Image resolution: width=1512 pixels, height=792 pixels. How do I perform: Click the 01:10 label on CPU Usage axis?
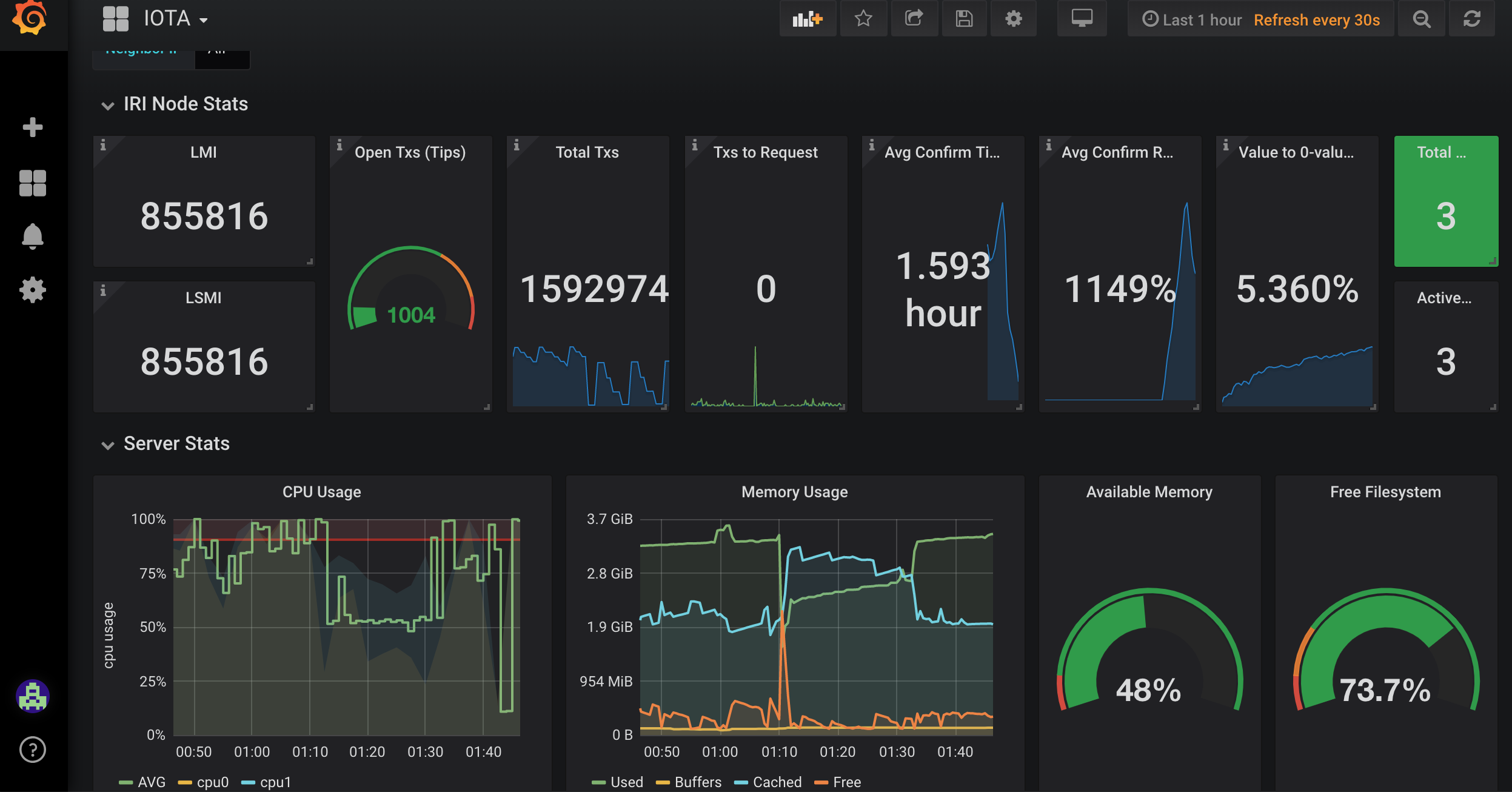point(310,752)
